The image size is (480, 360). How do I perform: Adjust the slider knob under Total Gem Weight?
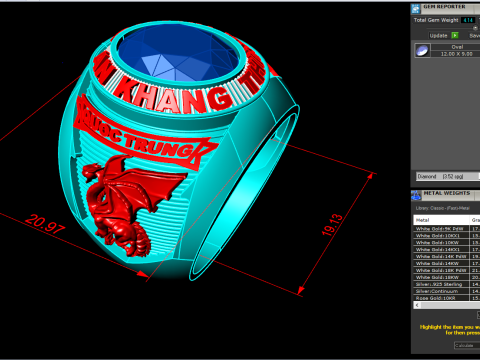tap(475, 28)
